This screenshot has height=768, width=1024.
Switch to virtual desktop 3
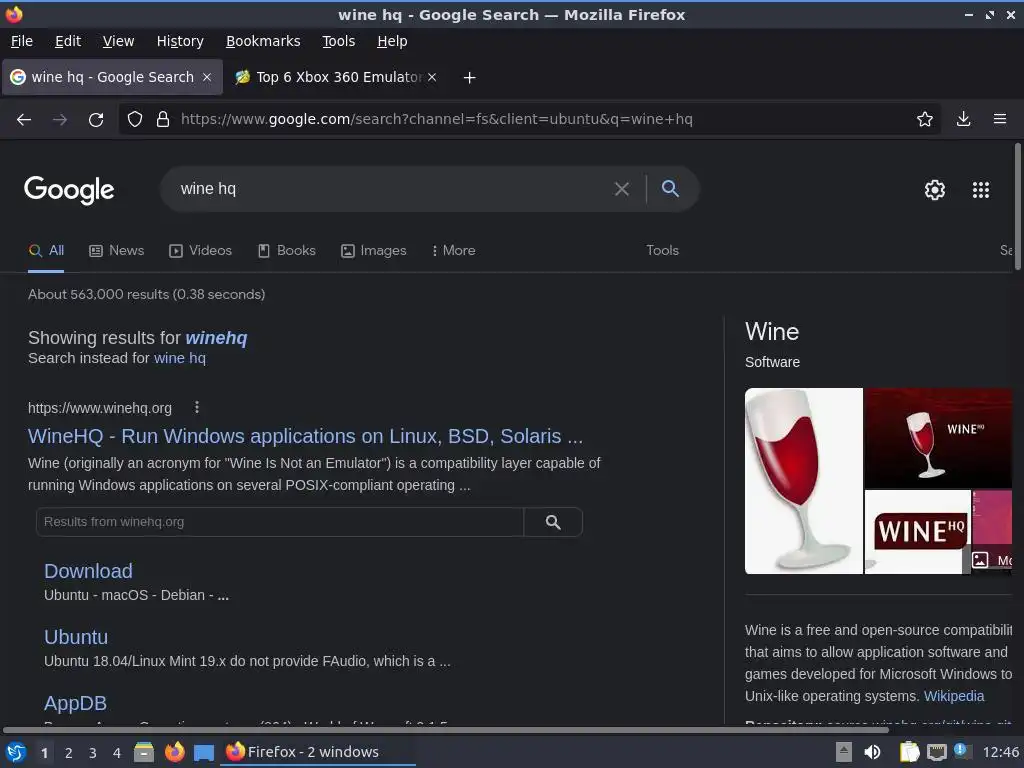point(93,753)
